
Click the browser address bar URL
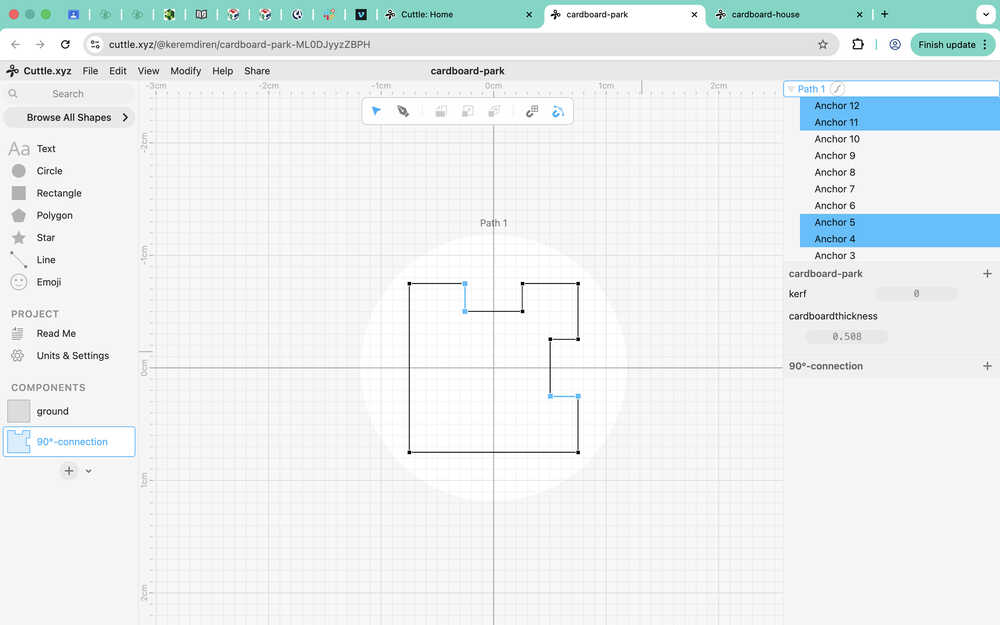click(239, 45)
